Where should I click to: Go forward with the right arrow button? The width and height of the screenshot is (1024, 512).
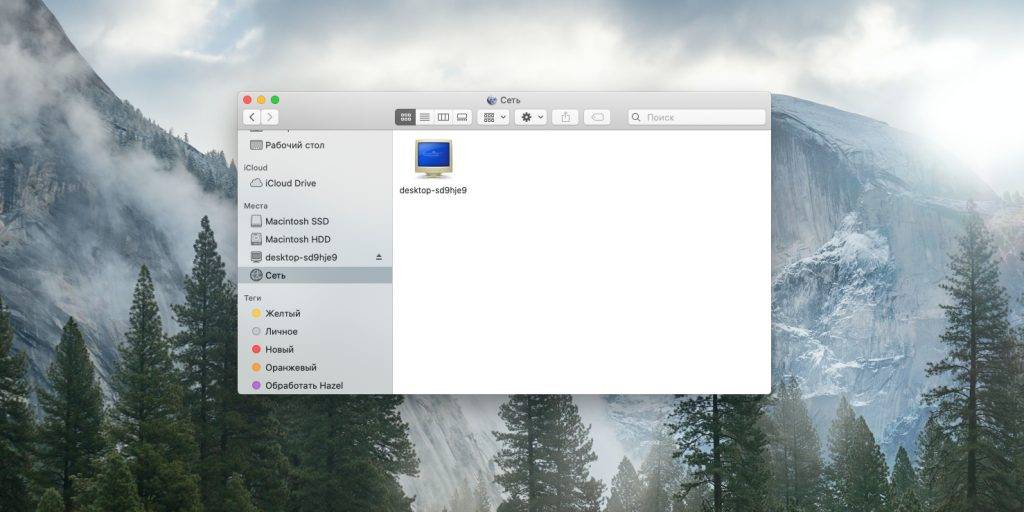(x=270, y=117)
